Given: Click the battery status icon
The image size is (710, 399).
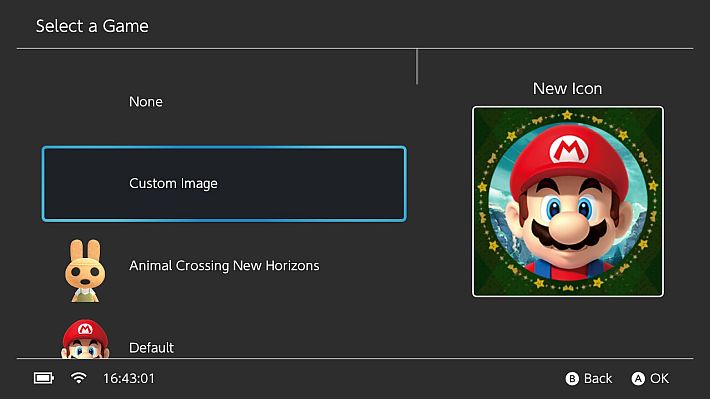Looking at the screenshot, I should pos(43,378).
